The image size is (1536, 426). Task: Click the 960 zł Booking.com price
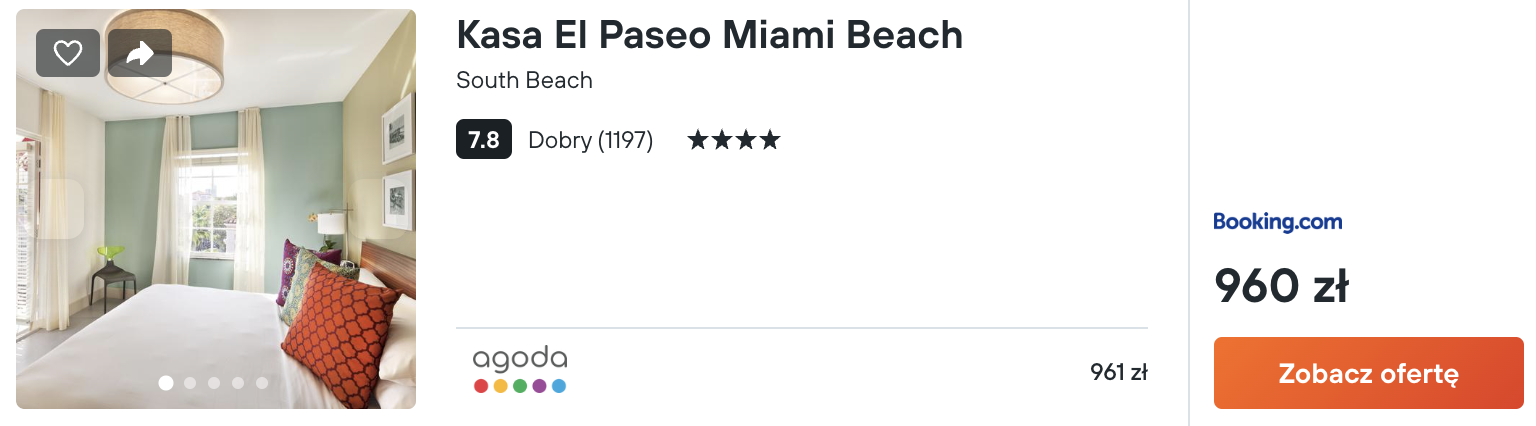[x=1281, y=287]
